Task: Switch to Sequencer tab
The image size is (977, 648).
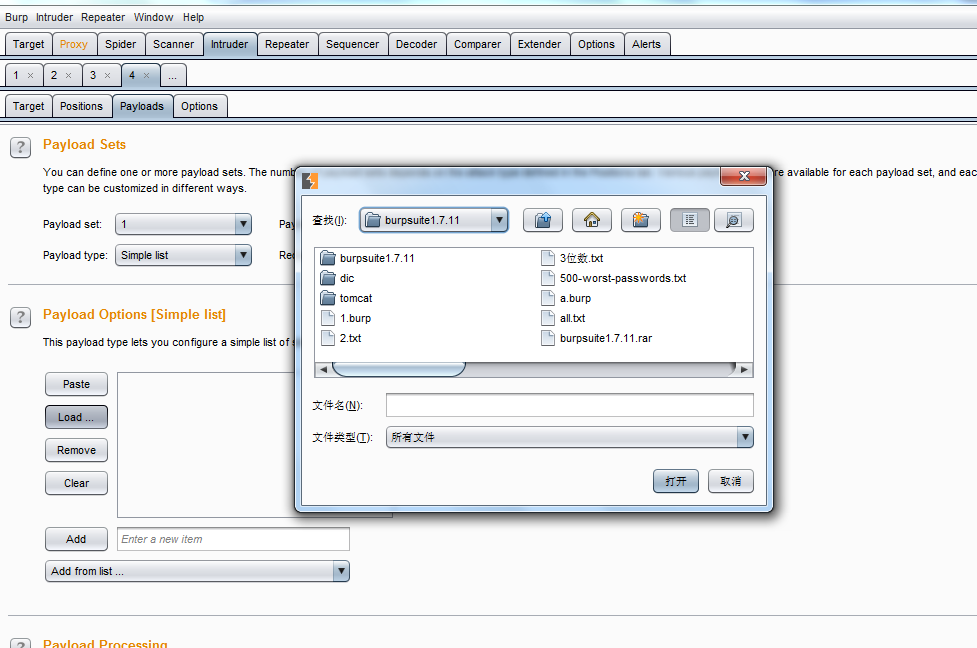Action: pos(352,44)
